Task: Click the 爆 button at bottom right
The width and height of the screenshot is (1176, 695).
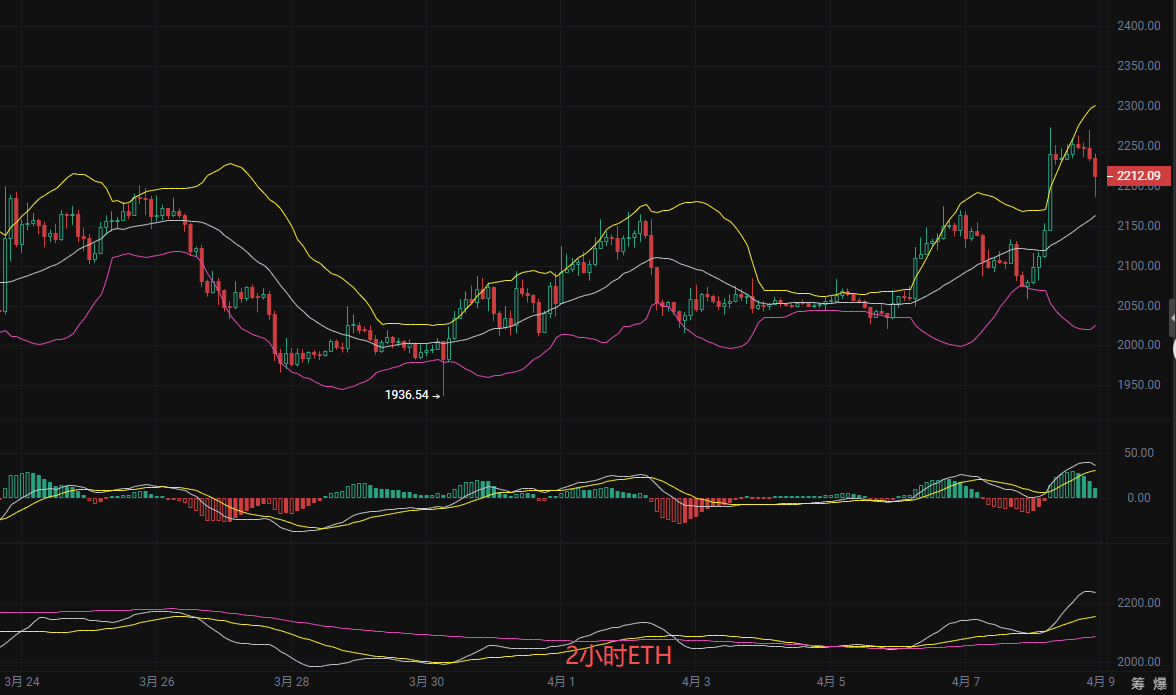Action: pos(1161,683)
